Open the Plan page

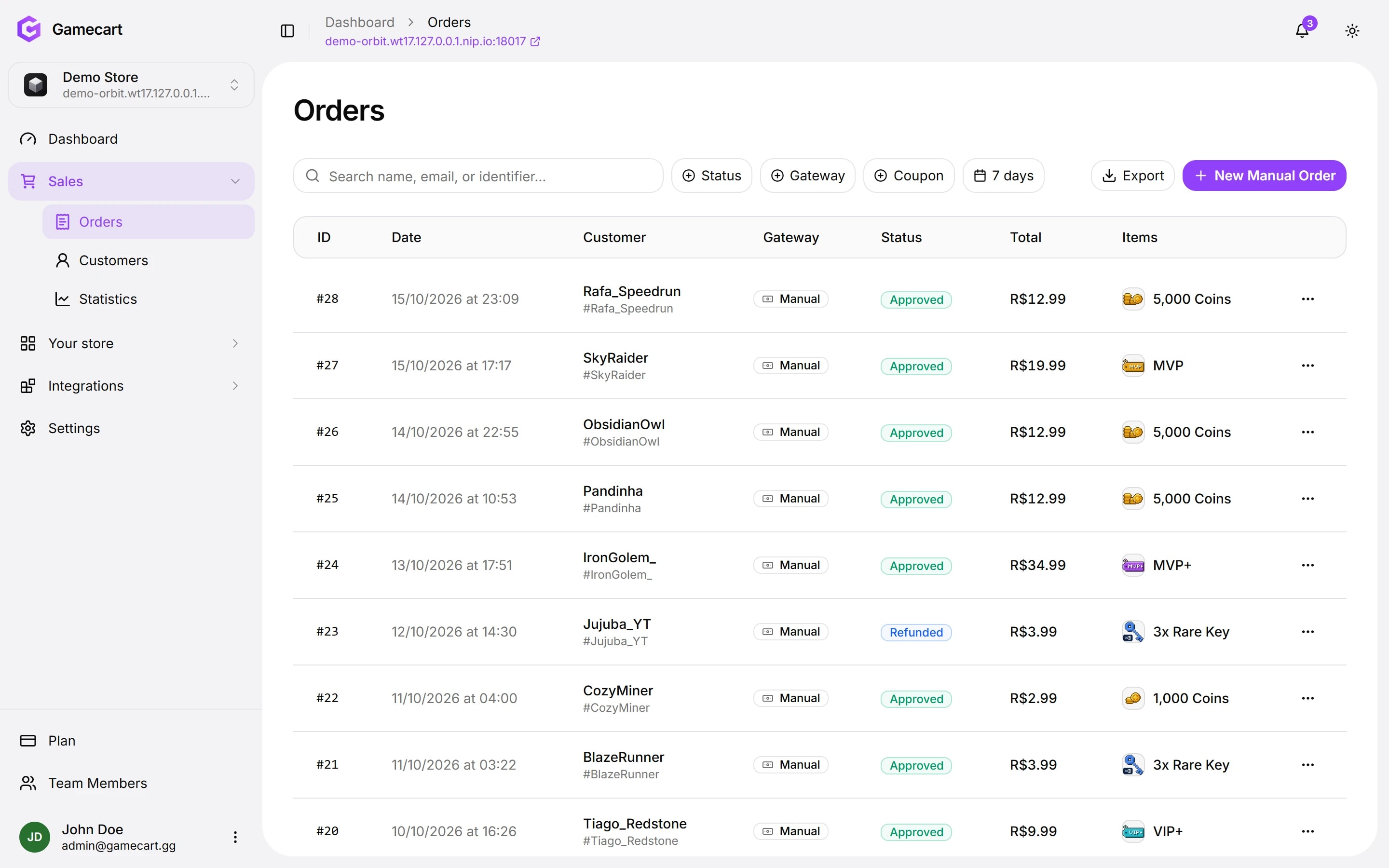(131, 741)
